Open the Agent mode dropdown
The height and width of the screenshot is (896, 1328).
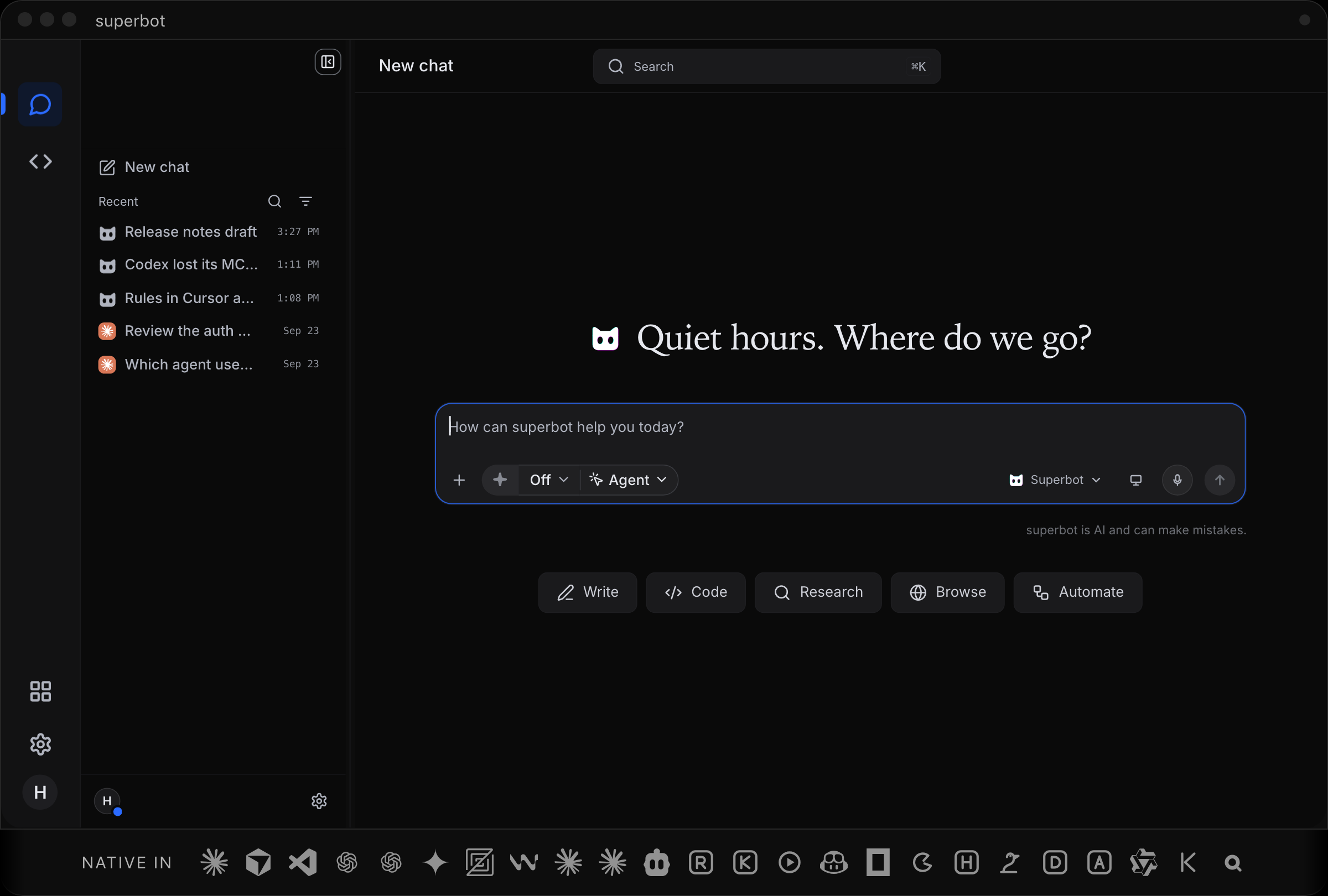pyautogui.click(x=629, y=480)
